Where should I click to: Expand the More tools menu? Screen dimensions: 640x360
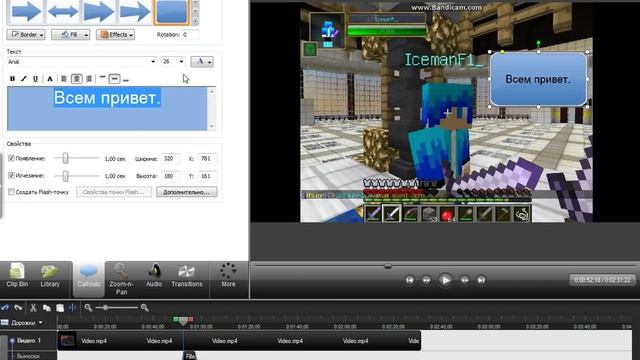pos(228,276)
